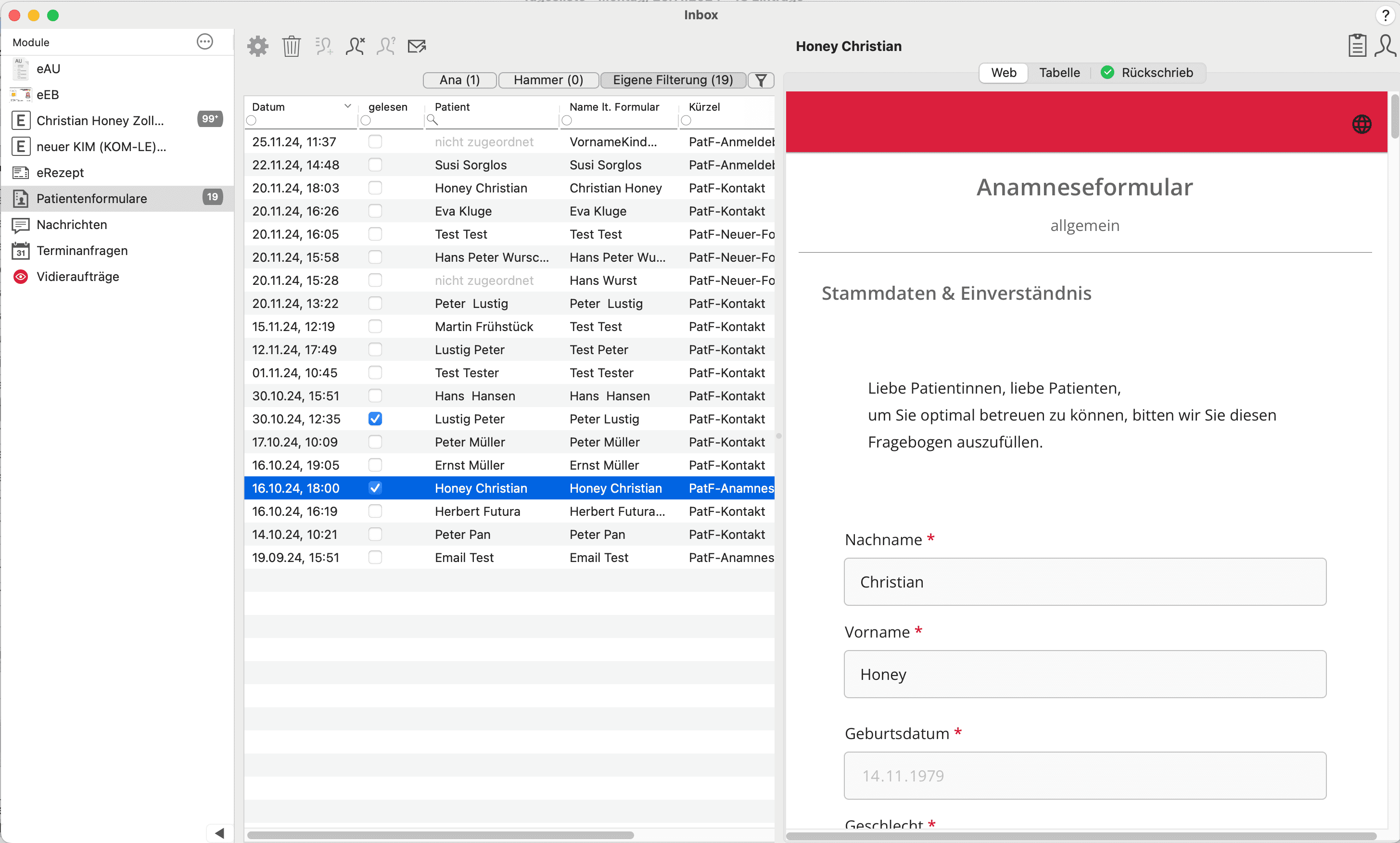This screenshot has width=1400, height=843.
Task: Click the gelesen column filter circle
Action: [x=366, y=120]
